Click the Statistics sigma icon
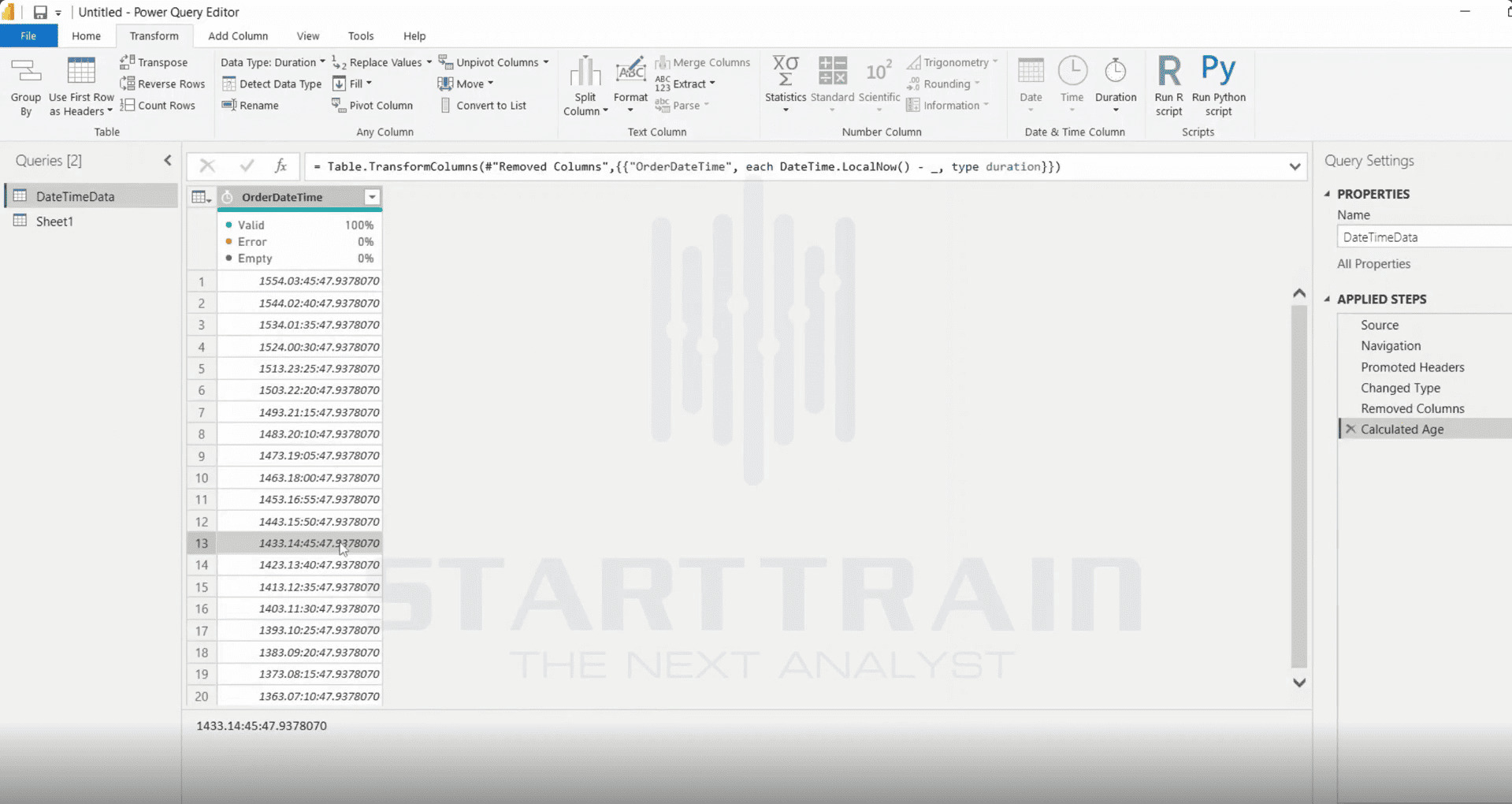The image size is (1512, 804). point(786,71)
